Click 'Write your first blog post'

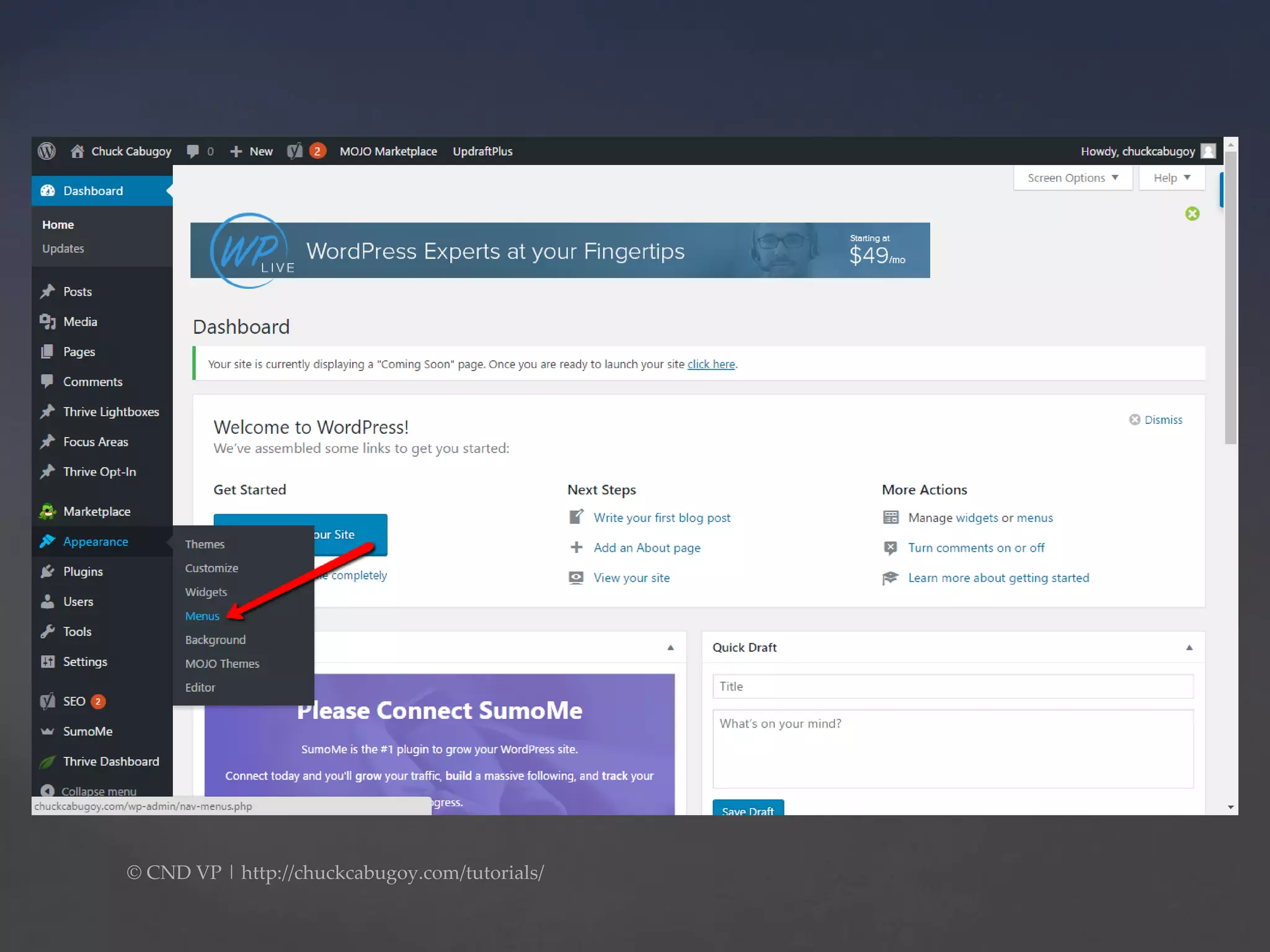tap(662, 518)
